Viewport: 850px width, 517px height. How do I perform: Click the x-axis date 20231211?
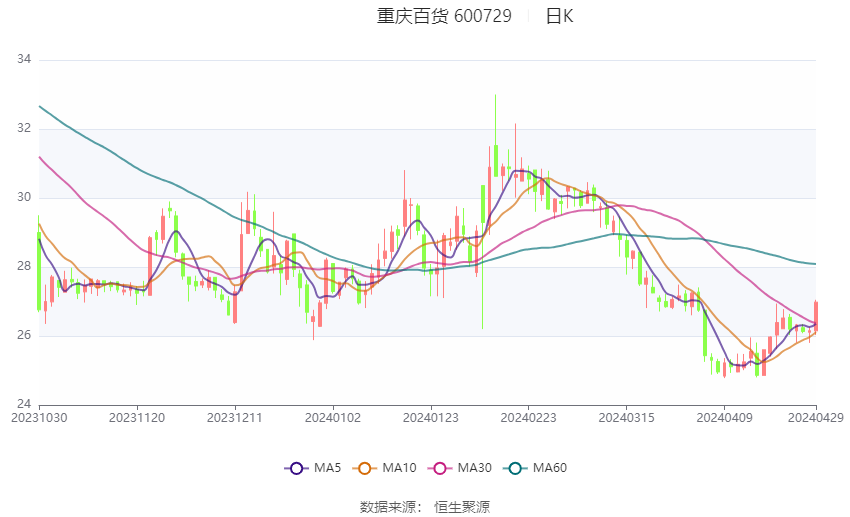click(x=235, y=418)
